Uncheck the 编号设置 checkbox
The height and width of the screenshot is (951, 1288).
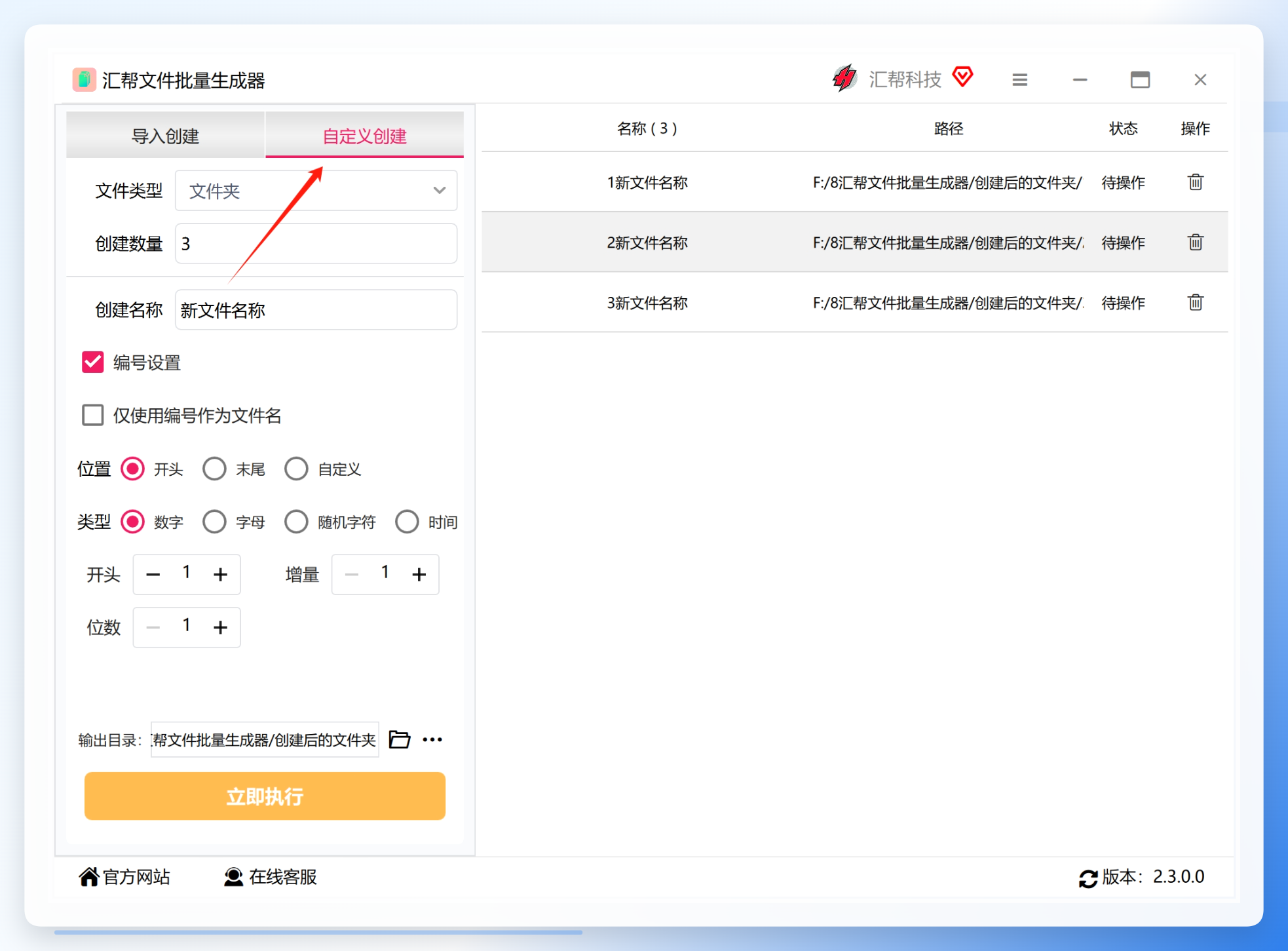click(92, 362)
